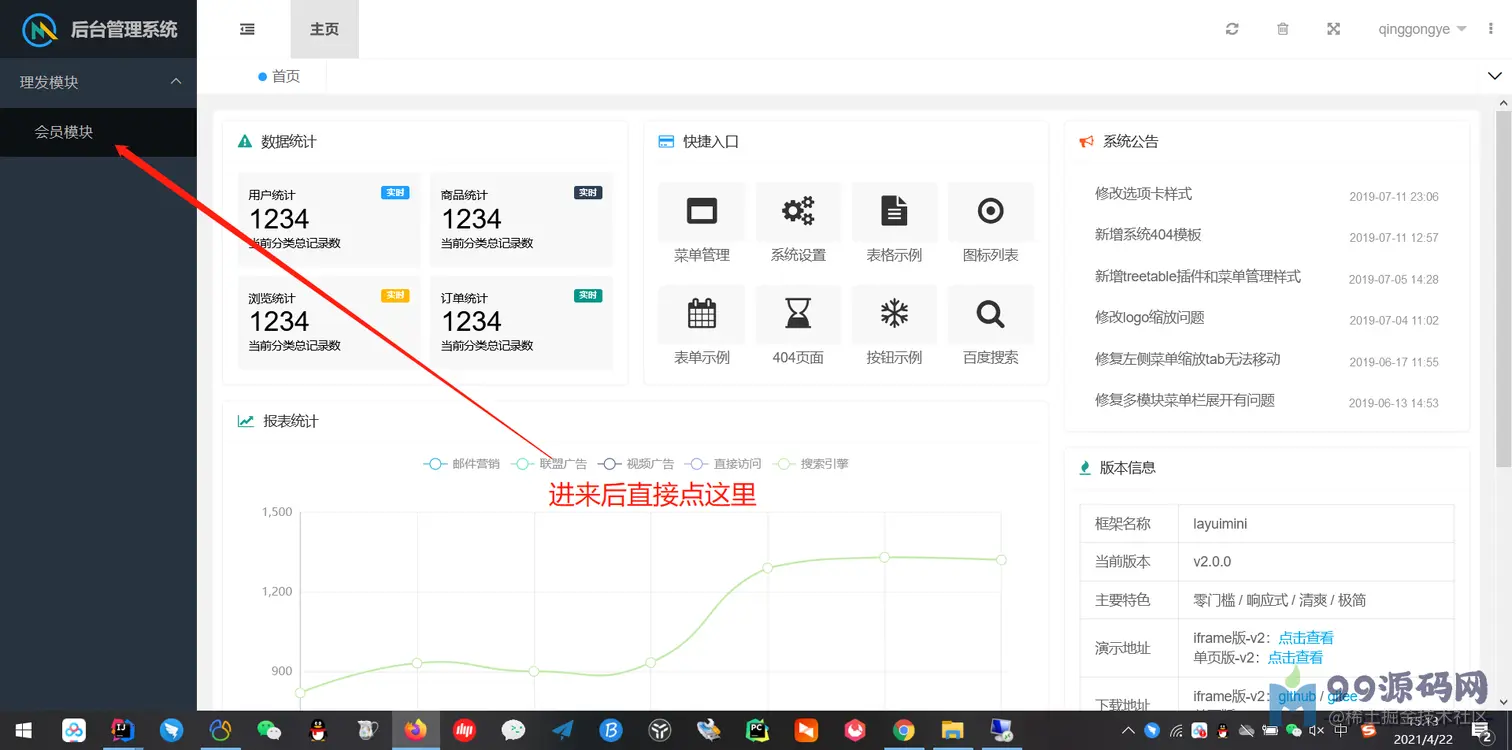Click the page vertical scrollbar thumb
The image size is (1512, 750).
point(1503,288)
